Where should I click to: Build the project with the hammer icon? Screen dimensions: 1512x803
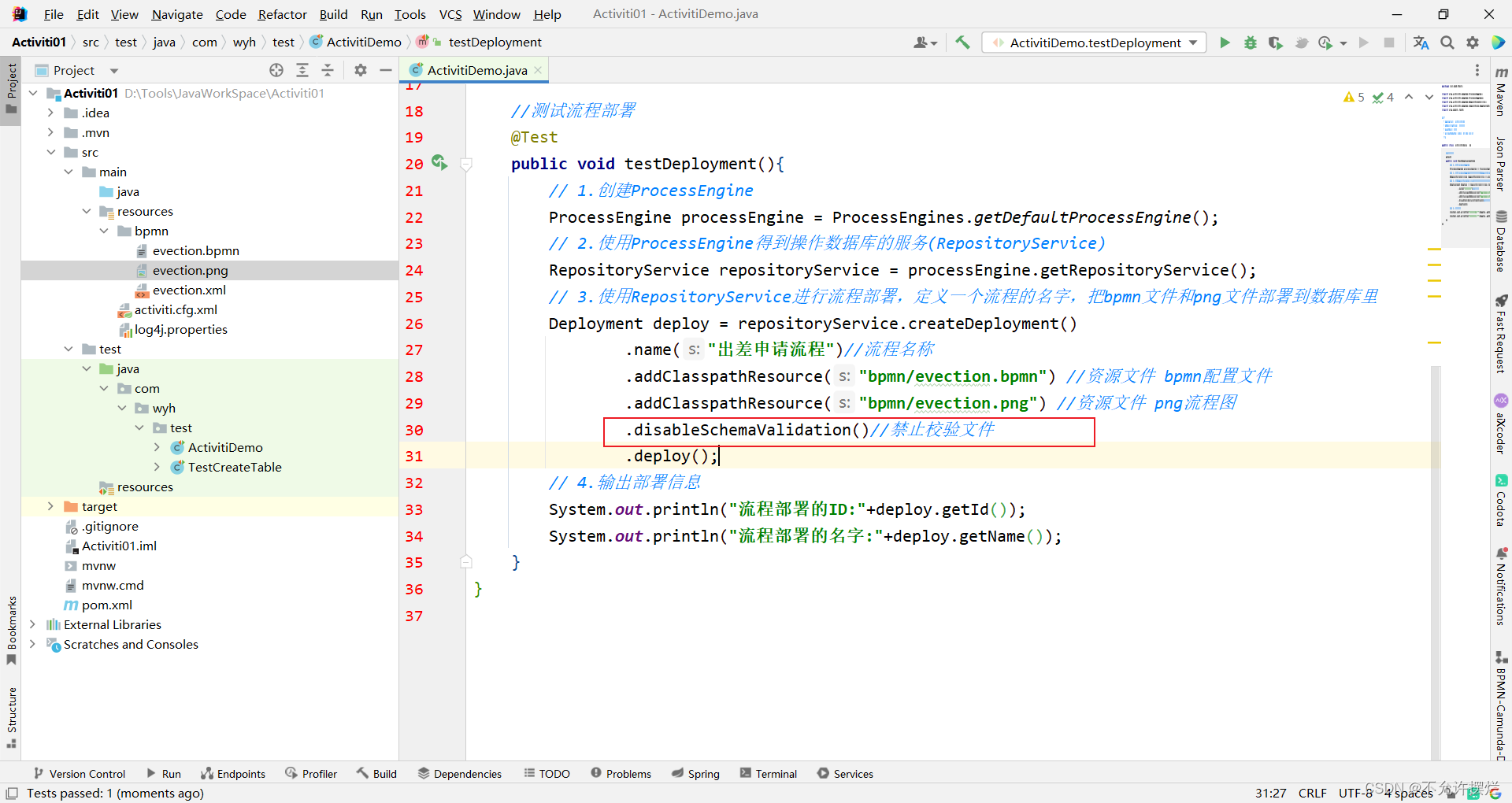(962, 43)
